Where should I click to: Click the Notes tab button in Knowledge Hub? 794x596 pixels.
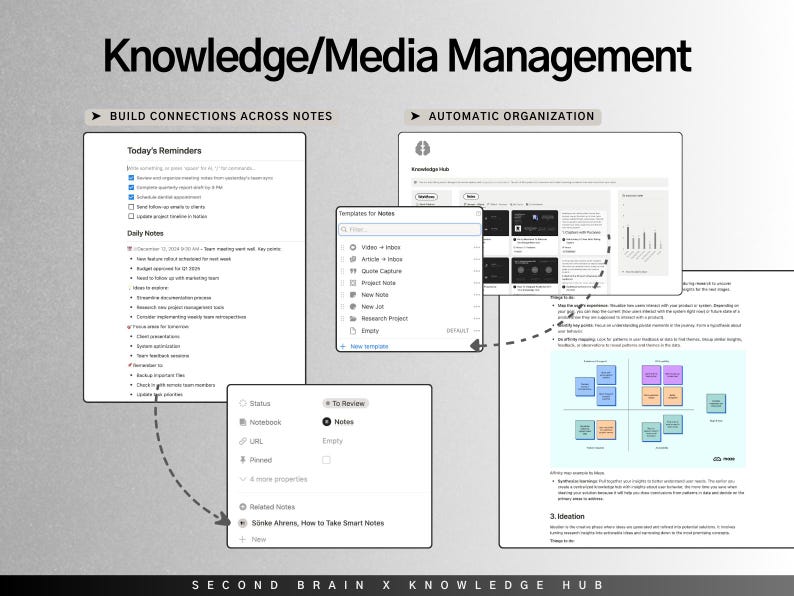pos(471,196)
